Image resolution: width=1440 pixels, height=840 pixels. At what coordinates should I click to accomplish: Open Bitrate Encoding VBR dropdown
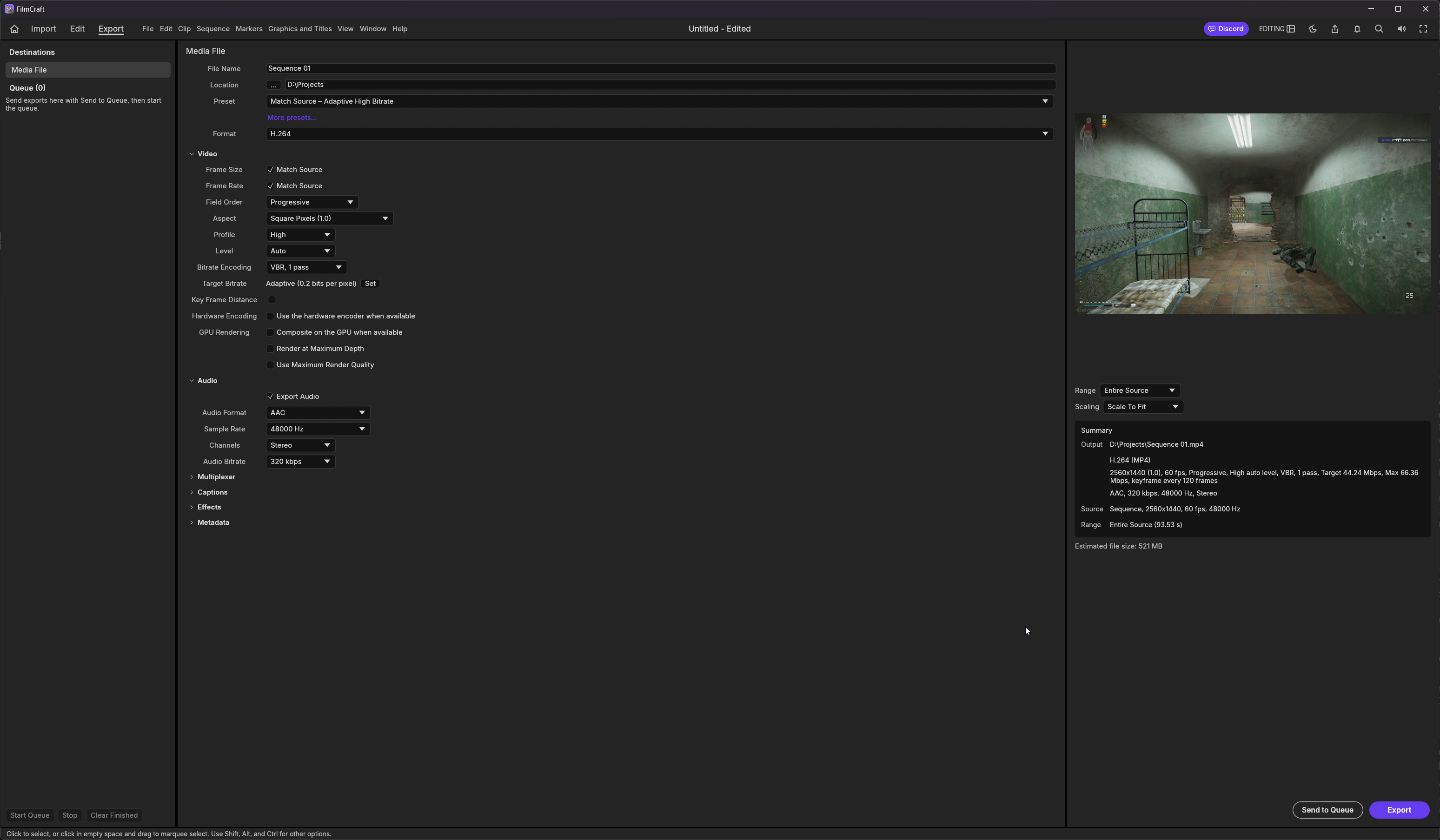(x=306, y=267)
